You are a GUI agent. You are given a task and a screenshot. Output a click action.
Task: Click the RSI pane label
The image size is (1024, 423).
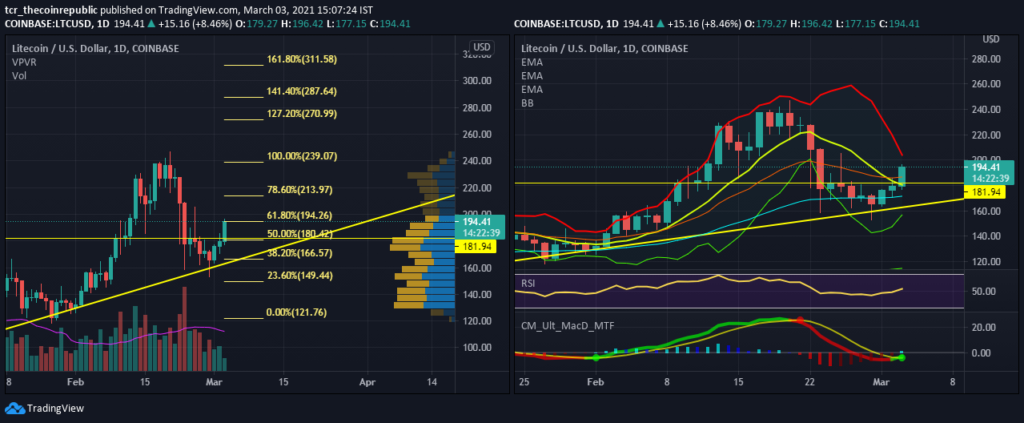[528, 283]
